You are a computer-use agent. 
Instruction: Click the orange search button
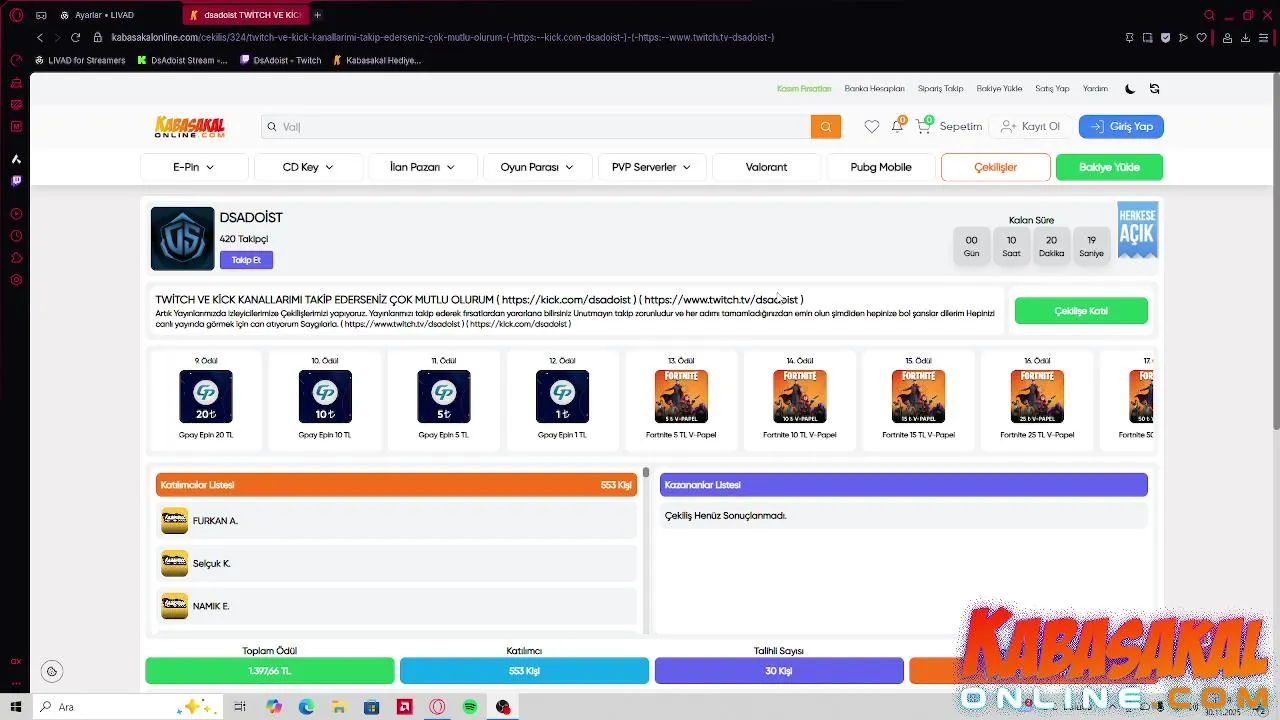(x=826, y=127)
